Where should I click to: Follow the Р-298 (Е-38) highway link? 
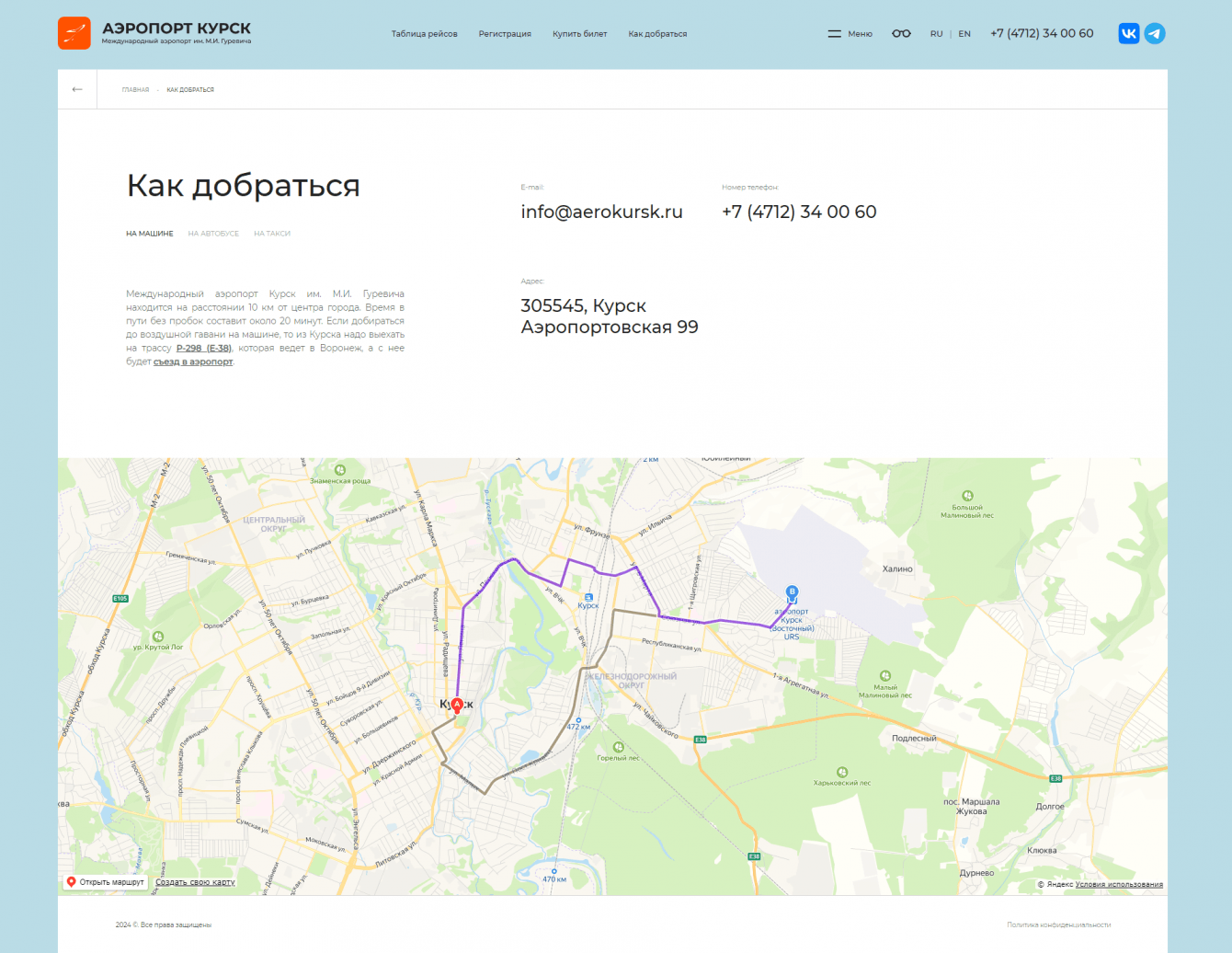(204, 349)
